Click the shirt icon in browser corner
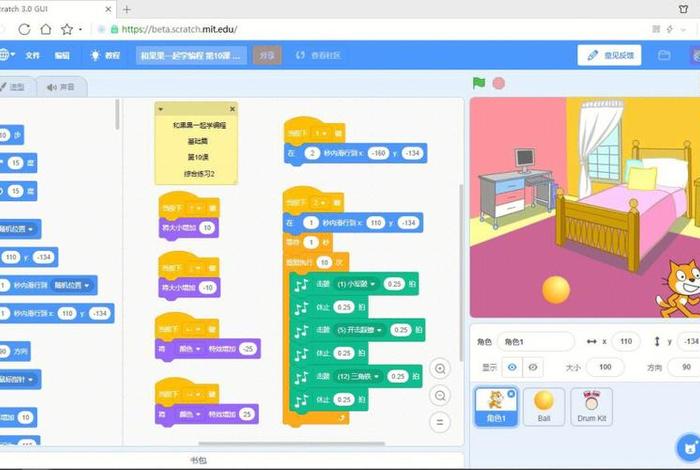This screenshot has width=700, height=470. pos(683,8)
